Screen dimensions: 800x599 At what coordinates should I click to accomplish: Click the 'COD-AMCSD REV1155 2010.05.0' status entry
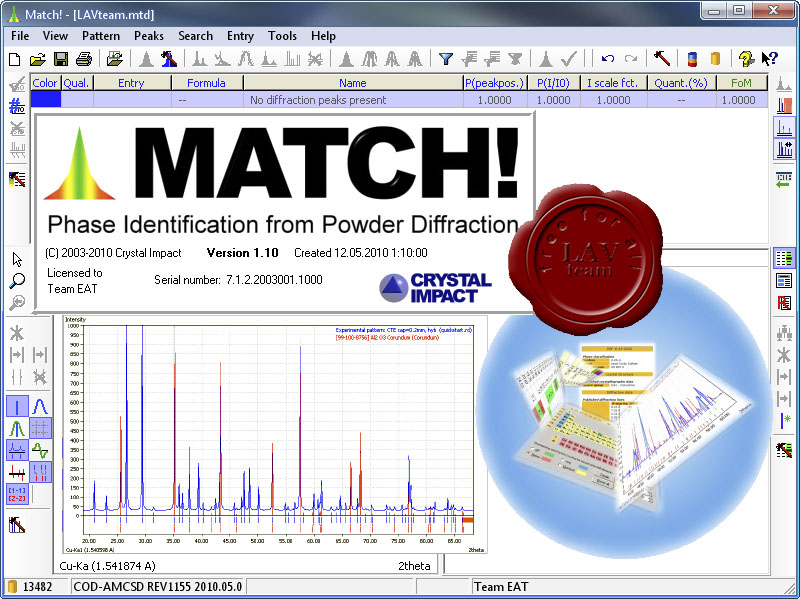pos(158,587)
